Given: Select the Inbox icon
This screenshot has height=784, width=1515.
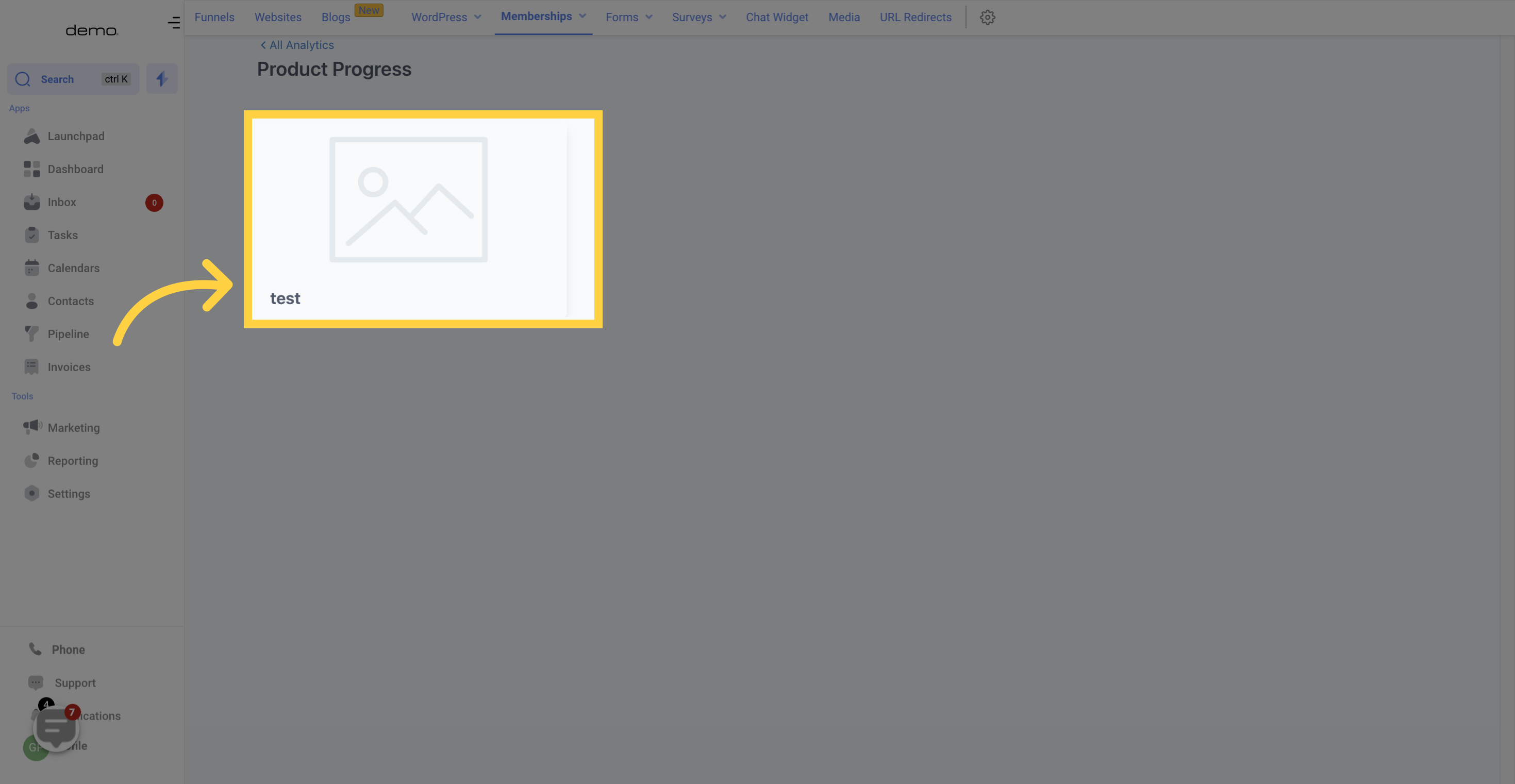Looking at the screenshot, I should tap(31, 202).
